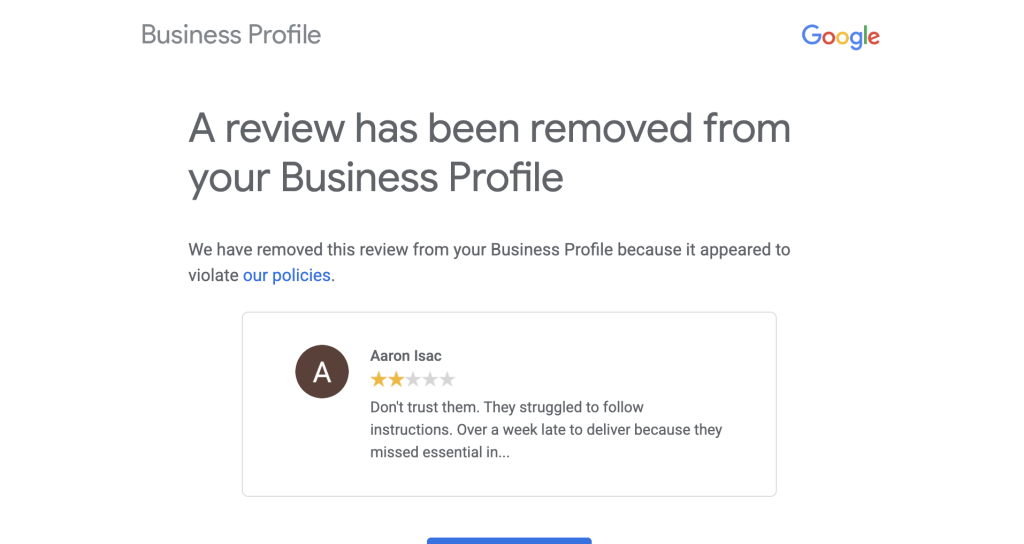
Task: Click the brown 'A' reviewer avatar
Action: pyautogui.click(x=322, y=373)
